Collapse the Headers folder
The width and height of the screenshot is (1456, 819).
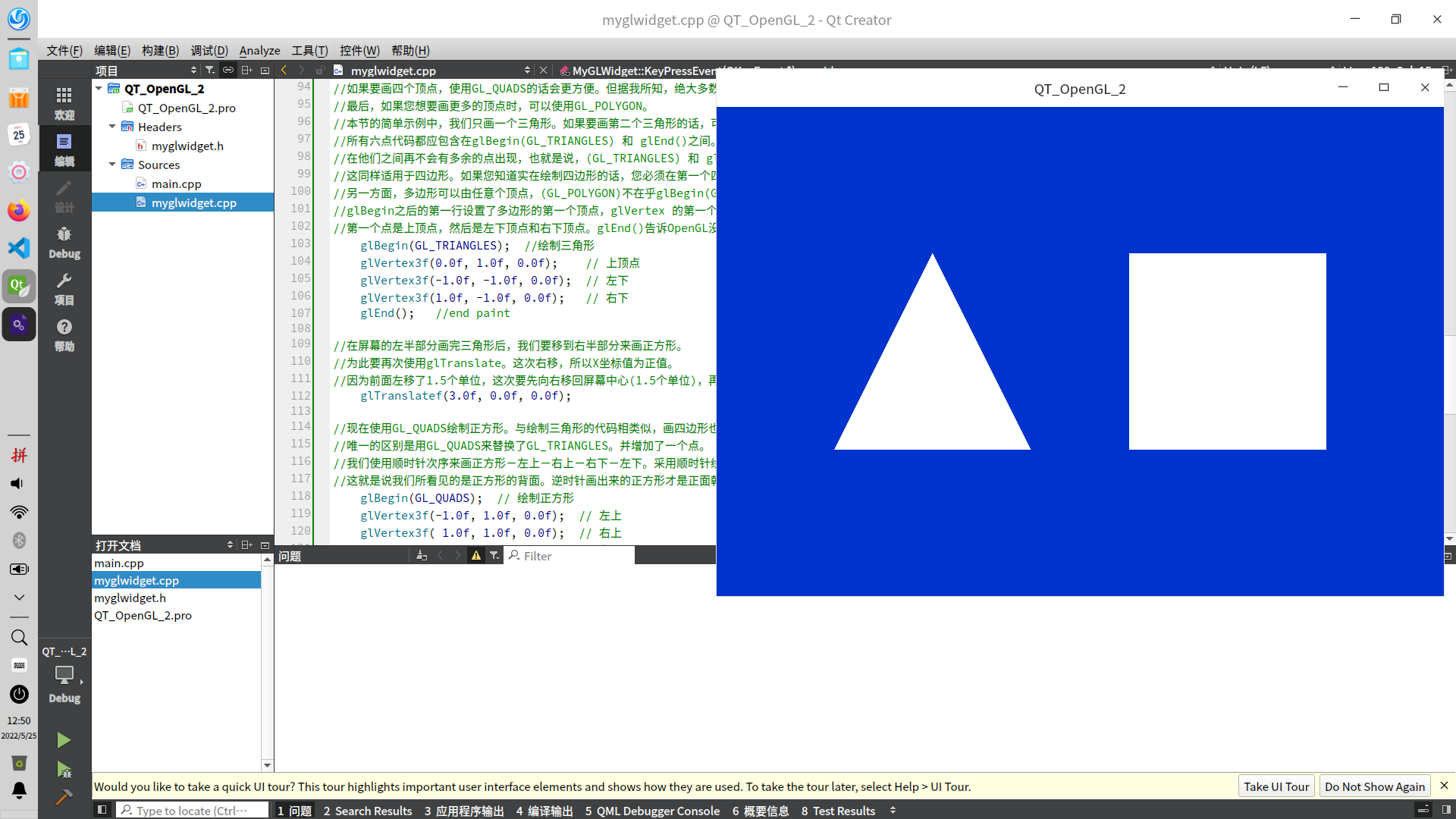[x=112, y=127]
